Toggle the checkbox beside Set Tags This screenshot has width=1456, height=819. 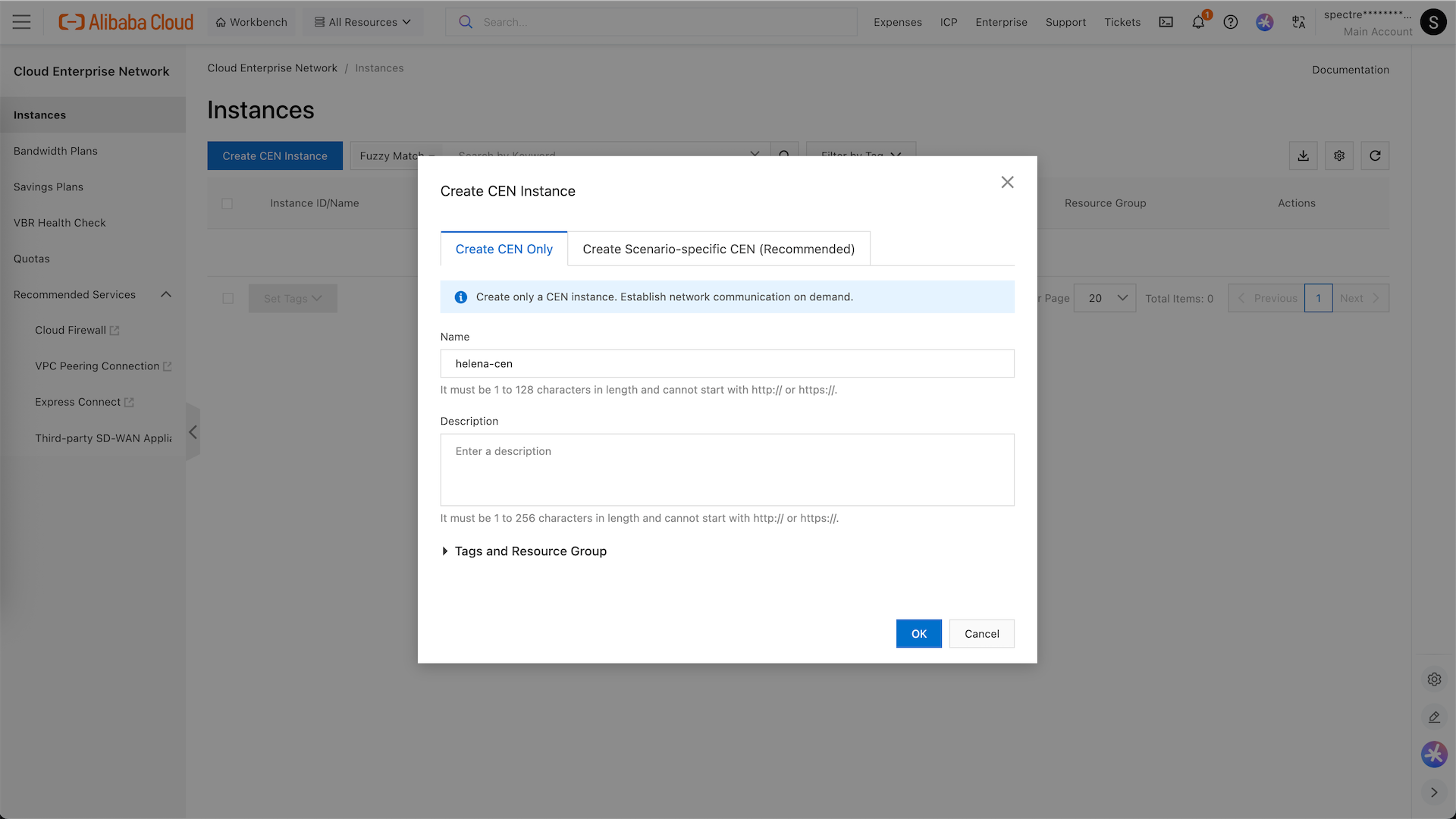tap(227, 298)
